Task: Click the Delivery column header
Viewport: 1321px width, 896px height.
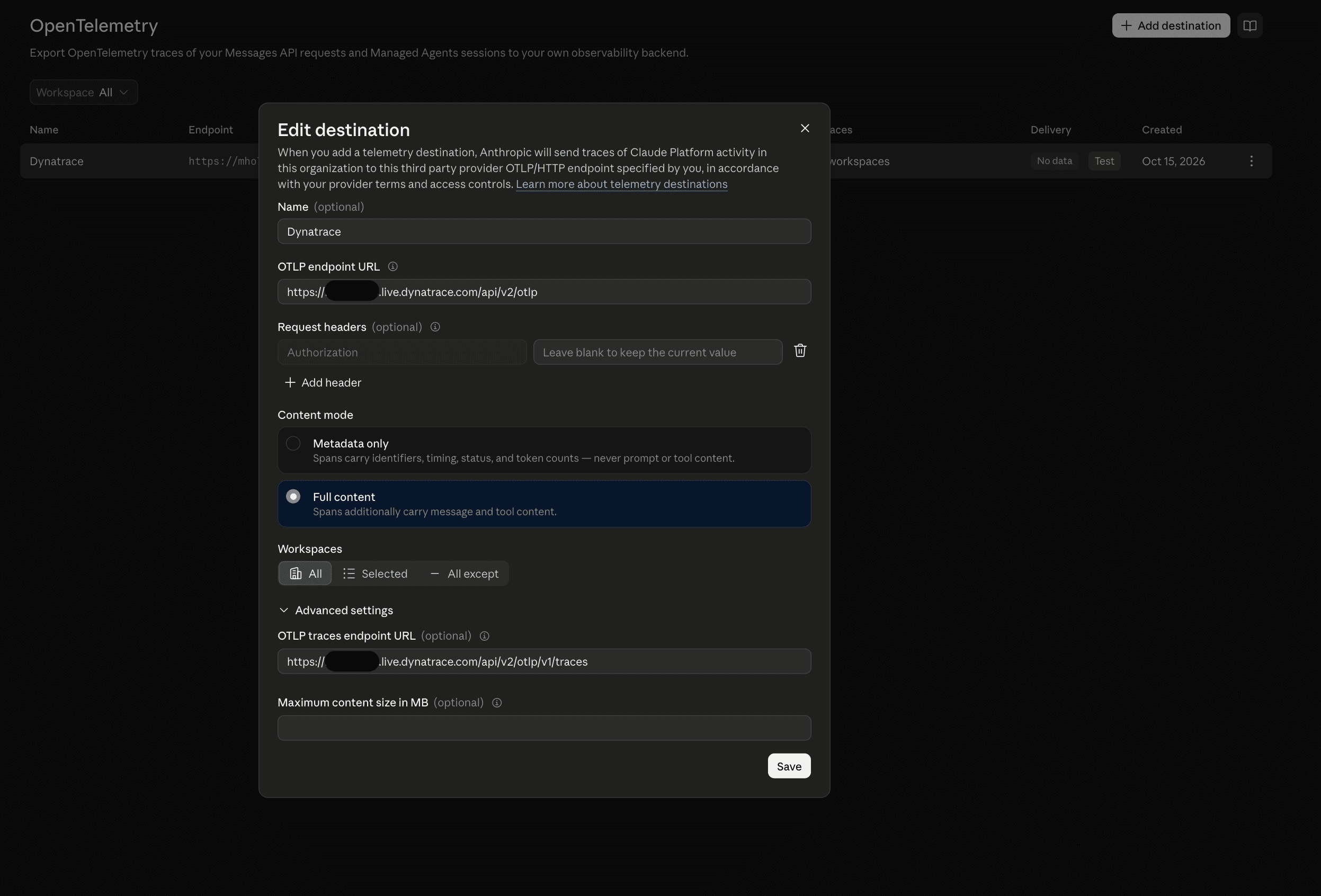Action: click(1050, 130)
